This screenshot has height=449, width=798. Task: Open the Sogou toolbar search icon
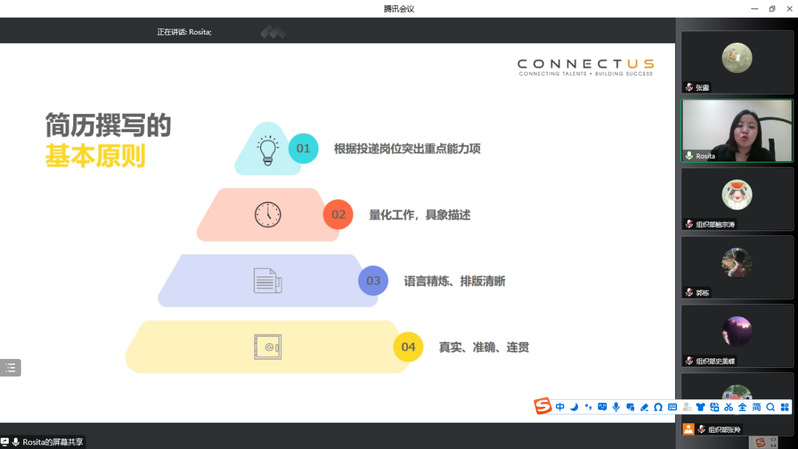[770, 407]
